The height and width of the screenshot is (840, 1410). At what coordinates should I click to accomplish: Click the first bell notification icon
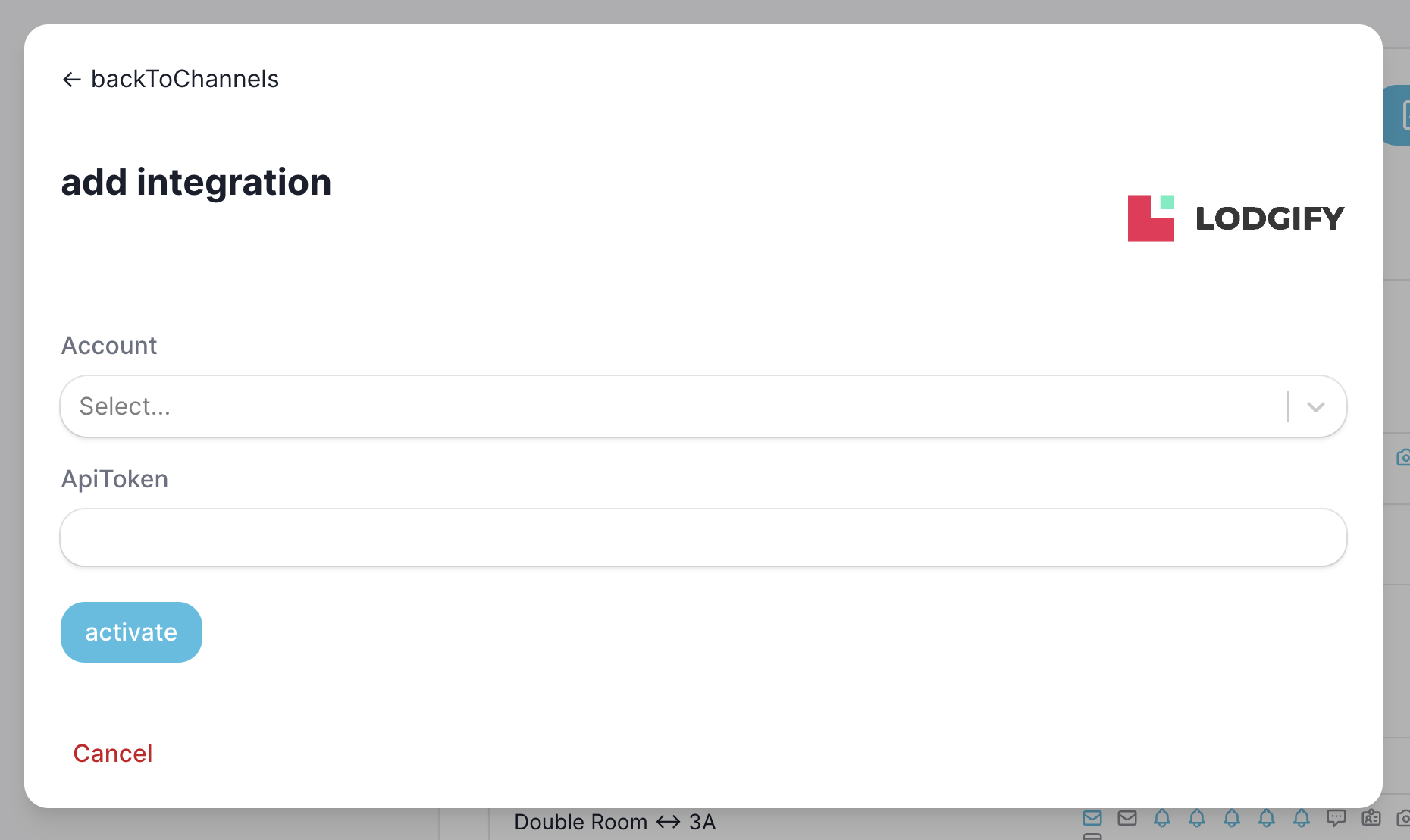coord(1162,819)
